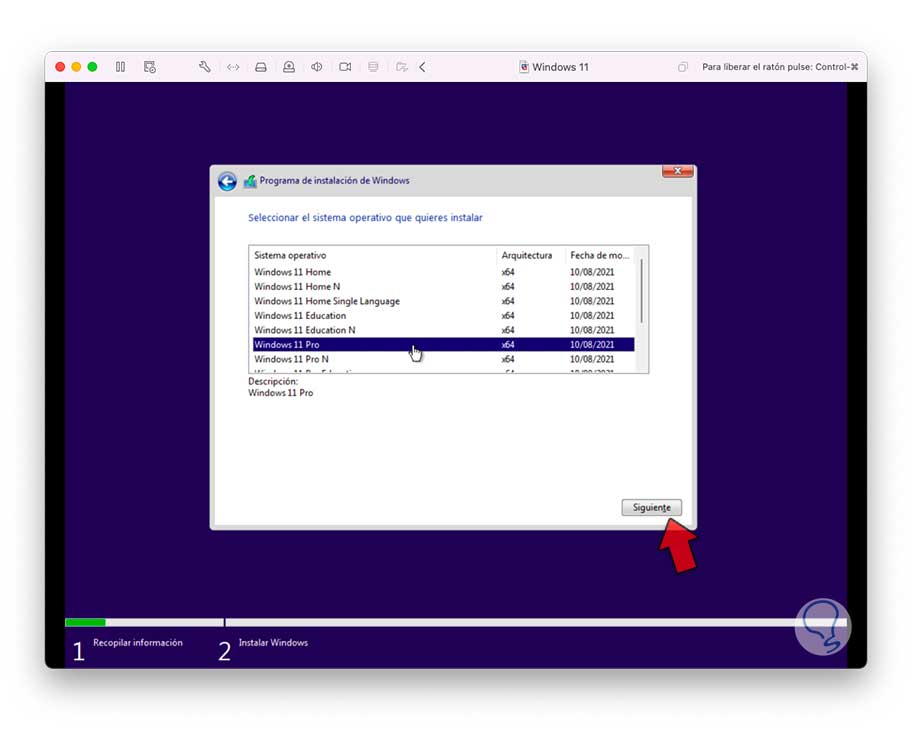912x750 pixels.
Task: Go back using the blue arrow in installer
Action: click(227, 182)
